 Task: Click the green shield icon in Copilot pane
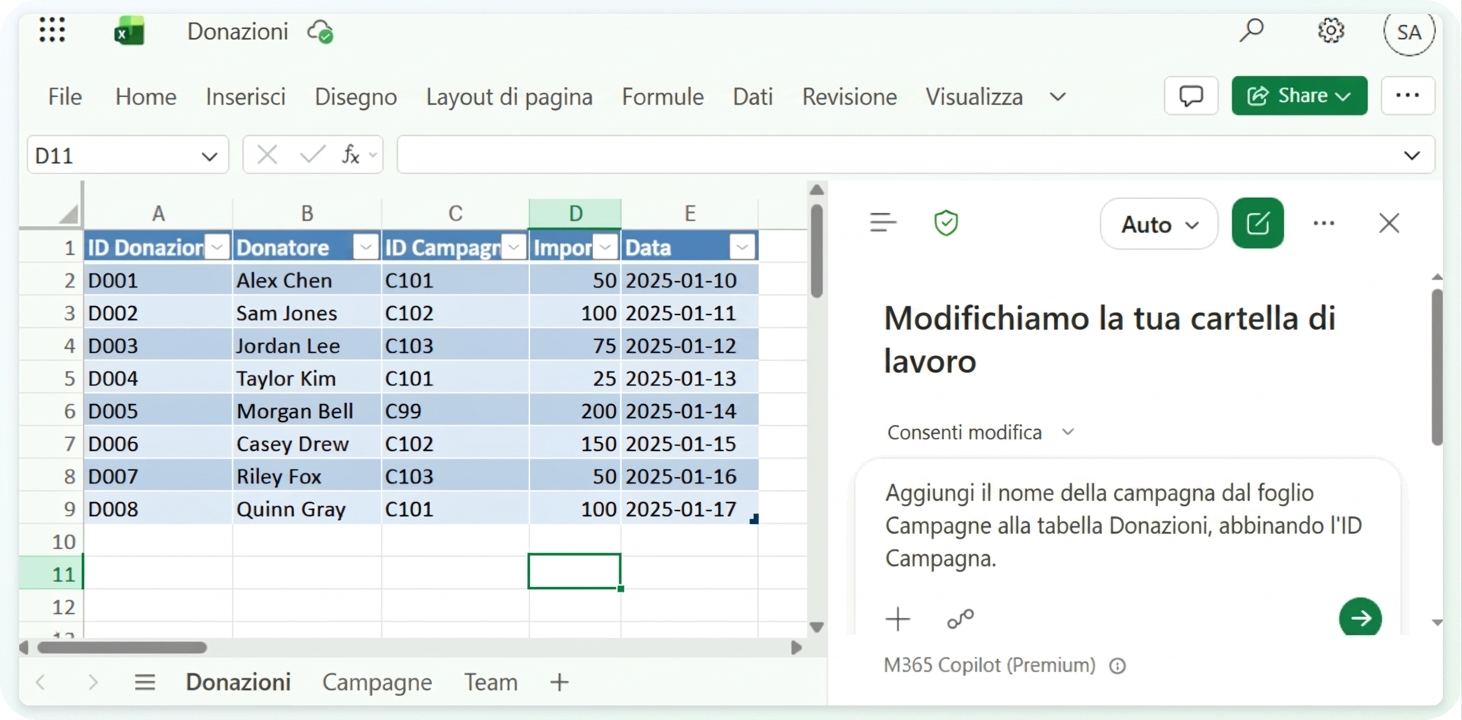(946, 223)
